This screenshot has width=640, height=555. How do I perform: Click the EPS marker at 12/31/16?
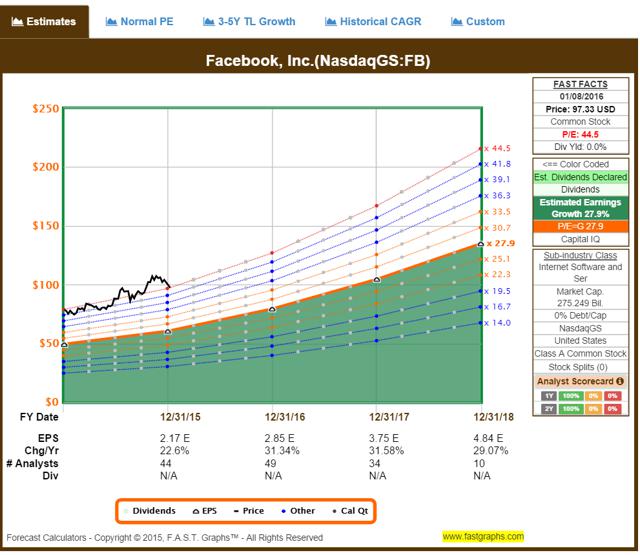(x=272, y=309)
